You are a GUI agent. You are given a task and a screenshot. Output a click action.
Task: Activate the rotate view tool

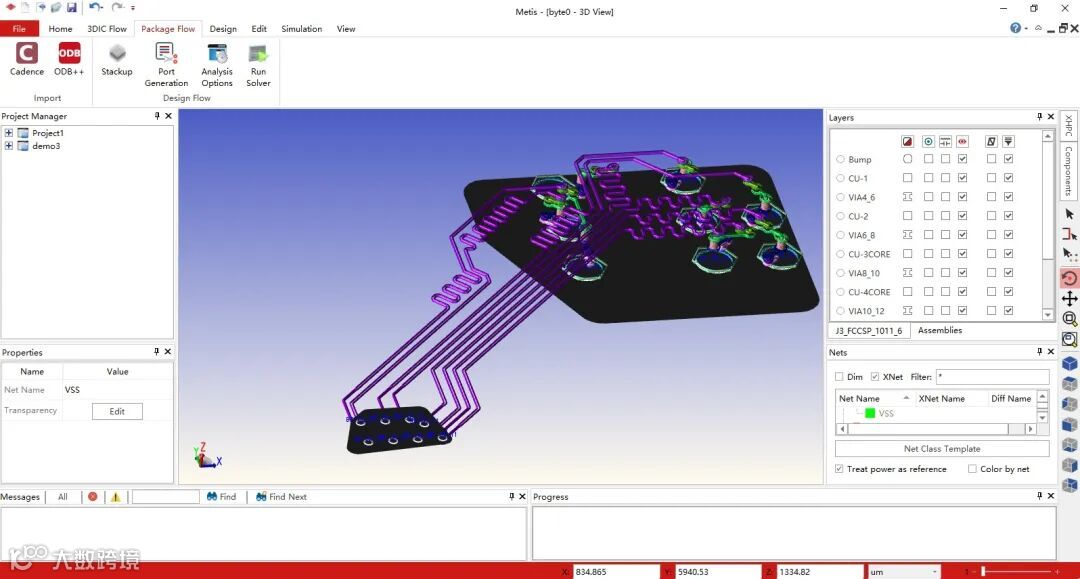tap(1069, 278)
